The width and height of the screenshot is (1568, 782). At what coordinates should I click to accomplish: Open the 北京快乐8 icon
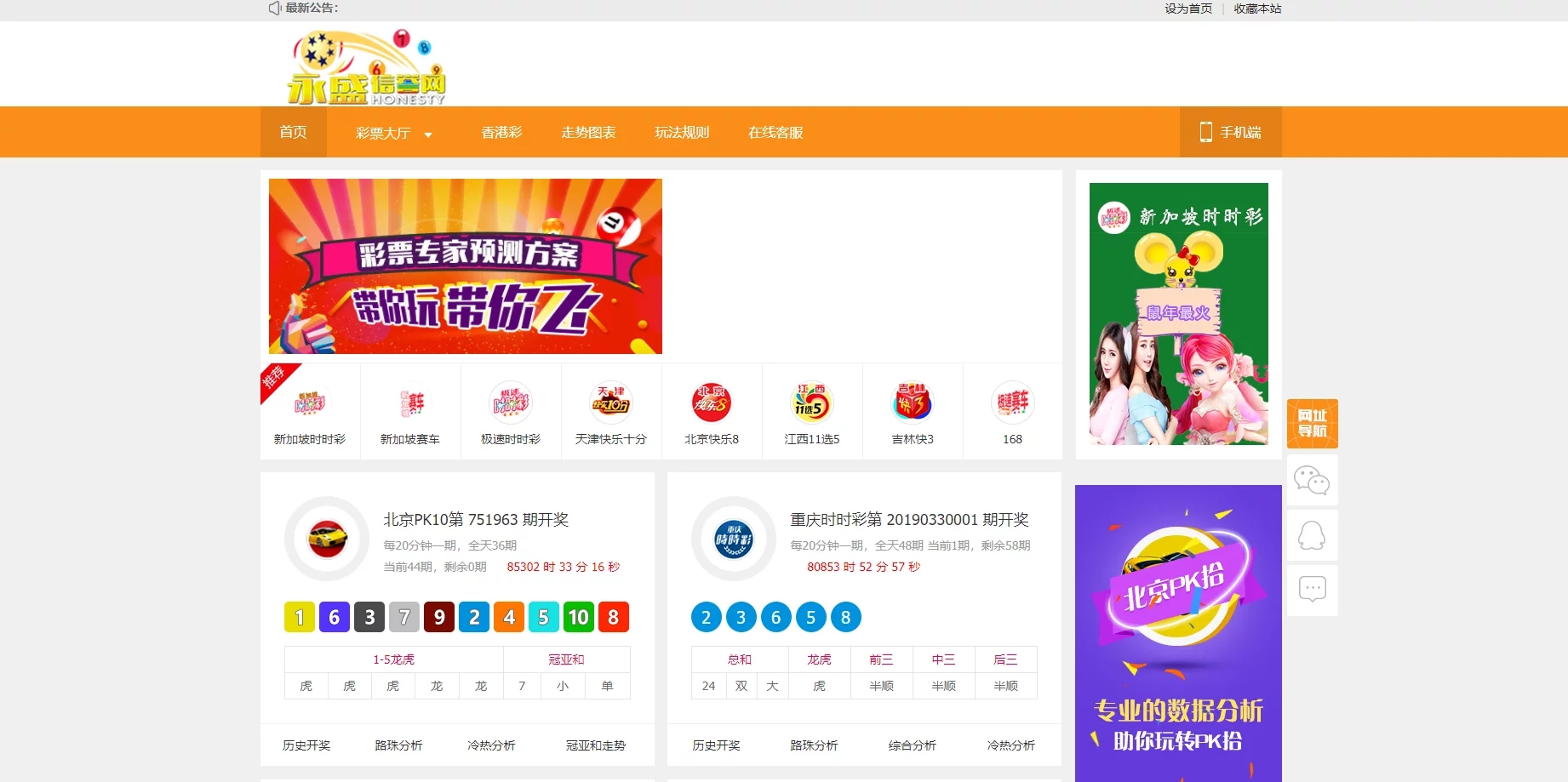pyautogui.click(x=712, y=402)
